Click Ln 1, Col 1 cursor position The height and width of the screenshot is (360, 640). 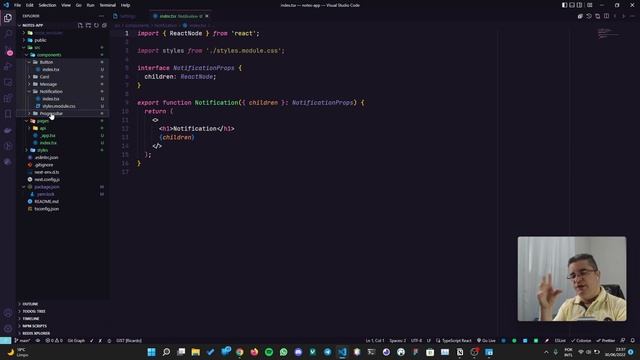click(374, 340)
